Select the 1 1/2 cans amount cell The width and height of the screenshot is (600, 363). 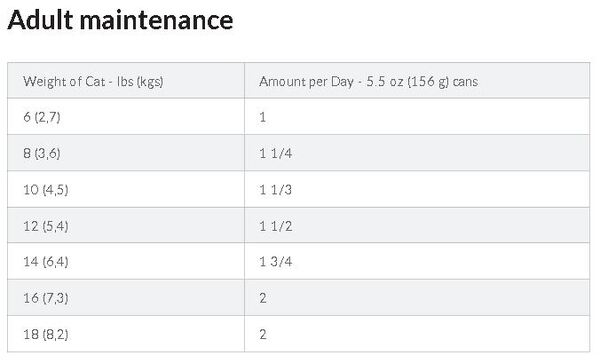[417, 226]
